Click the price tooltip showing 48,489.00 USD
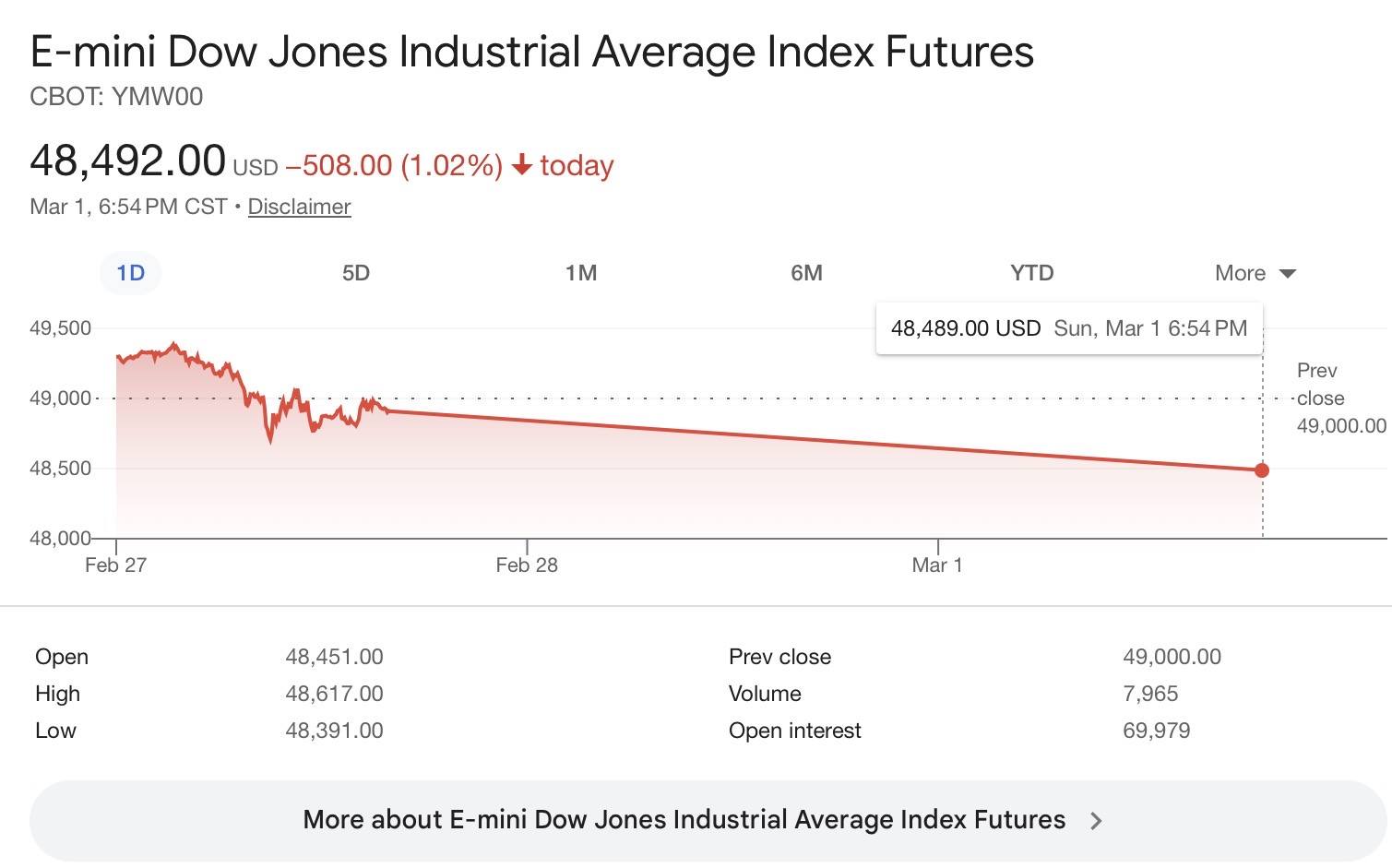Viewport: 1392px width, 868px height. click(x=1068, y=328)
